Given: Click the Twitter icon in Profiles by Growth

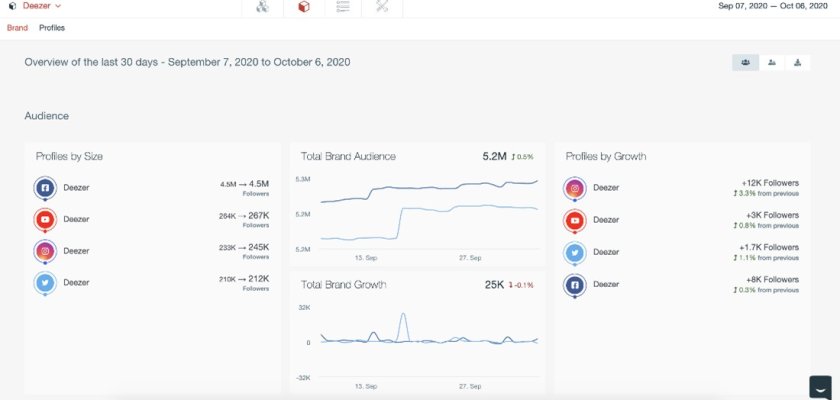Looking at the screenshot, I should [575, 252].
